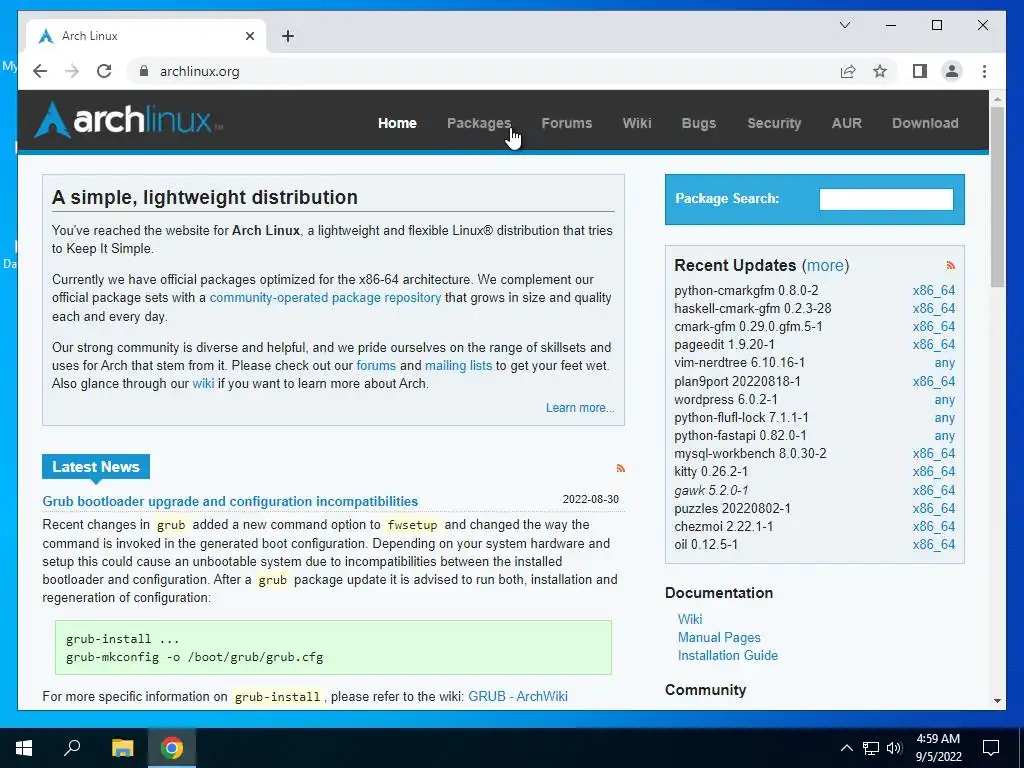This screenshot has width=1024, height=768.
Task: Open the Bugs navigation item
Action: coord(699,123)
